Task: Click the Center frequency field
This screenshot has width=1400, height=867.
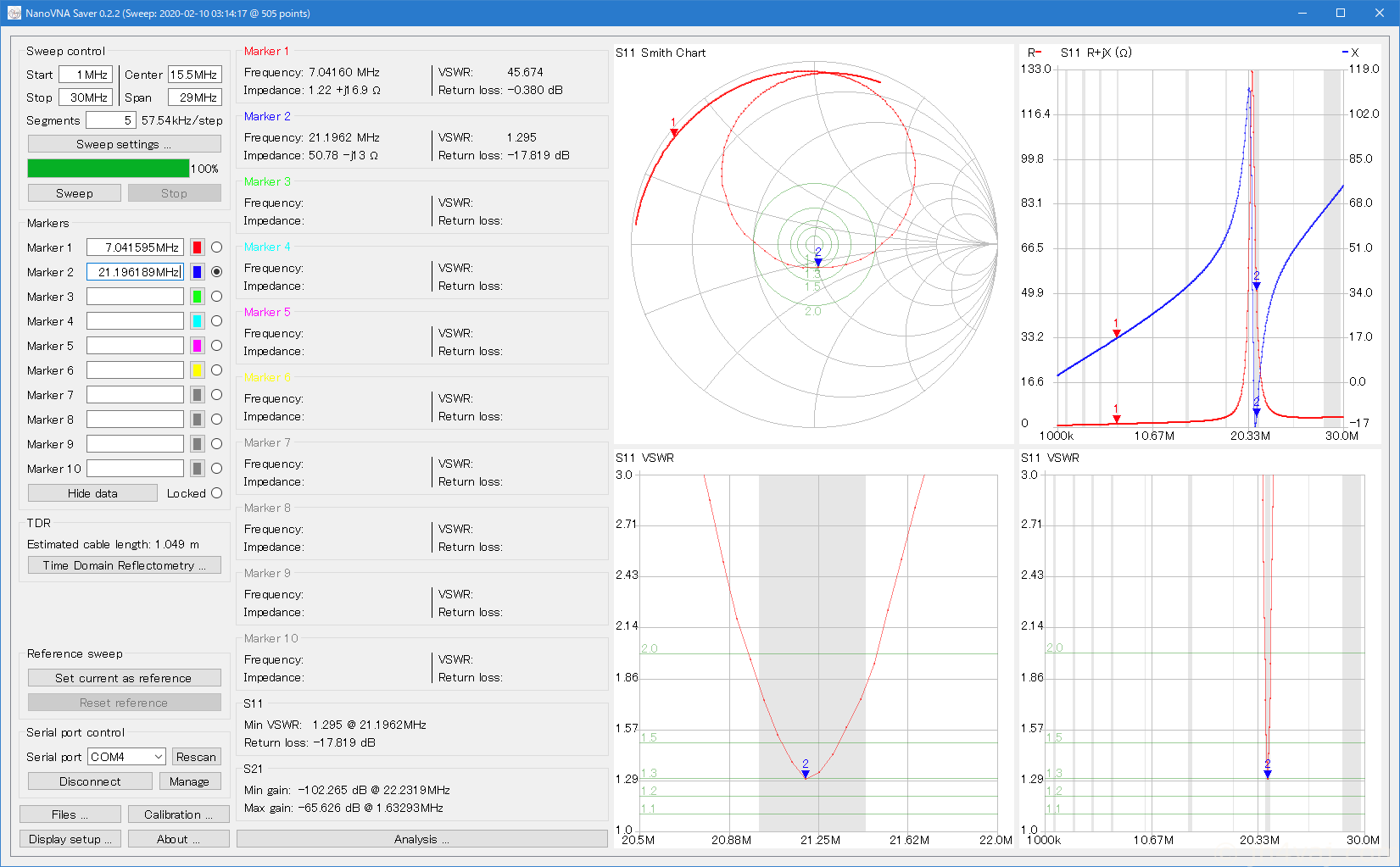Action: pyautogui.click(x=195, y=75)
